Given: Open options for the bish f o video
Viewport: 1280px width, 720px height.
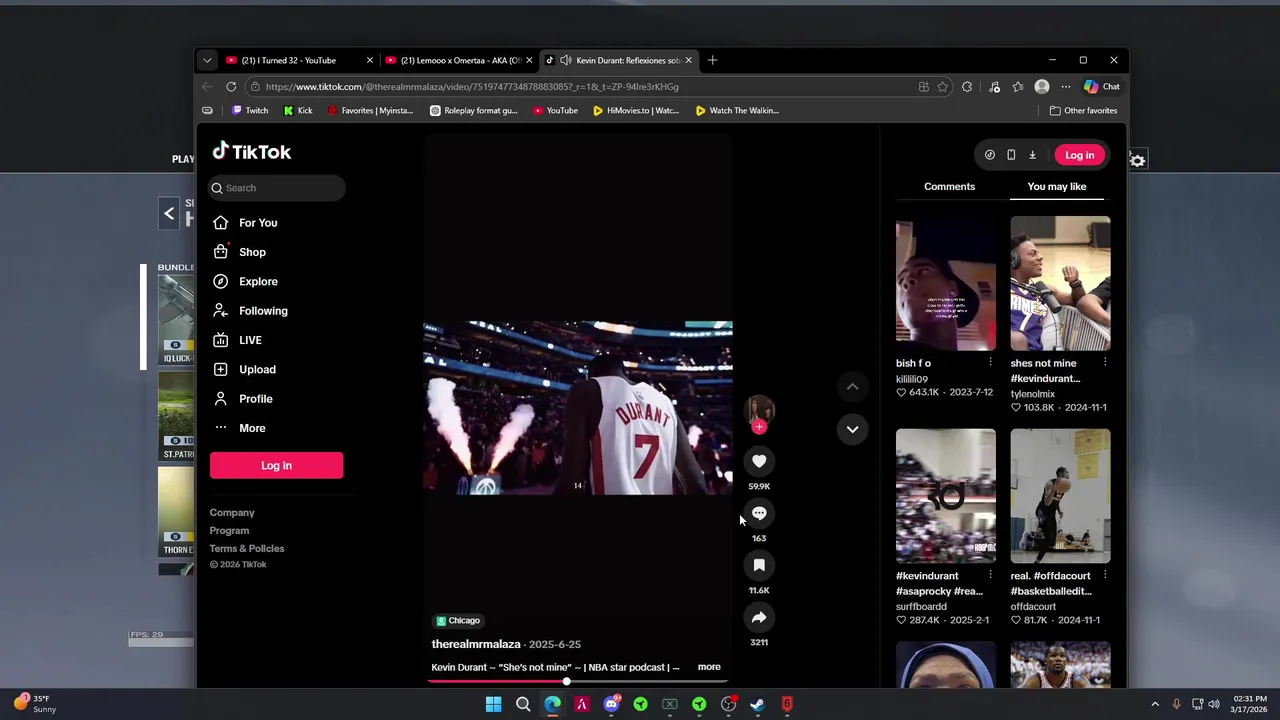Looking at the screenshot, I should (x=990, y=362).
